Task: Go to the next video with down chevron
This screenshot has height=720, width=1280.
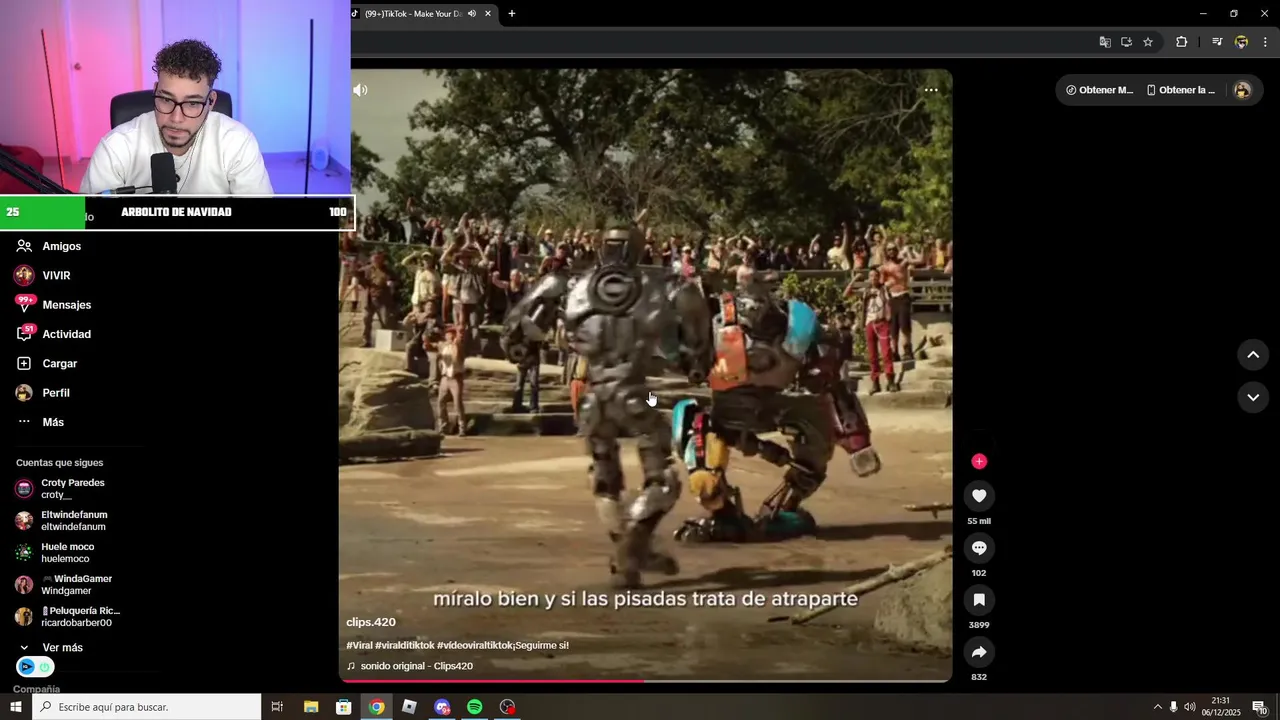Action: coord(1253,397)
